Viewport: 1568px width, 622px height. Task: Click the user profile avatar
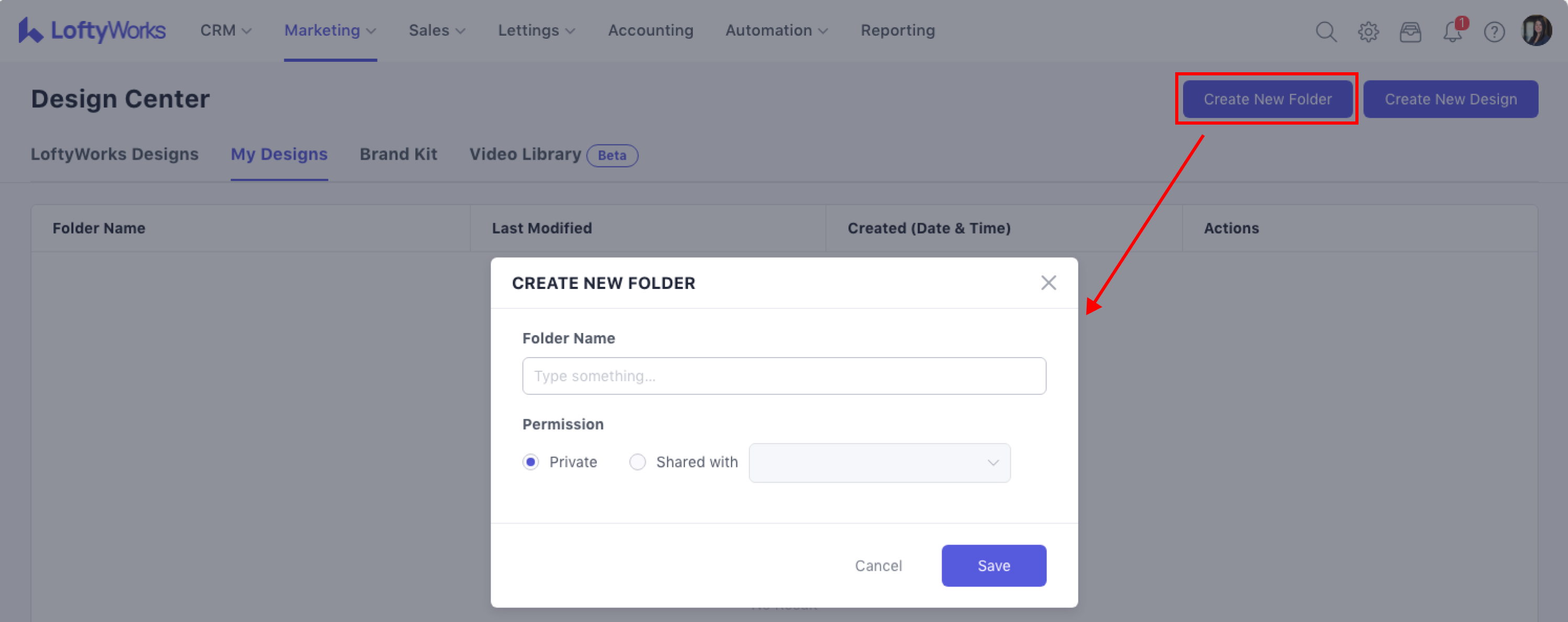point(1536,30)
